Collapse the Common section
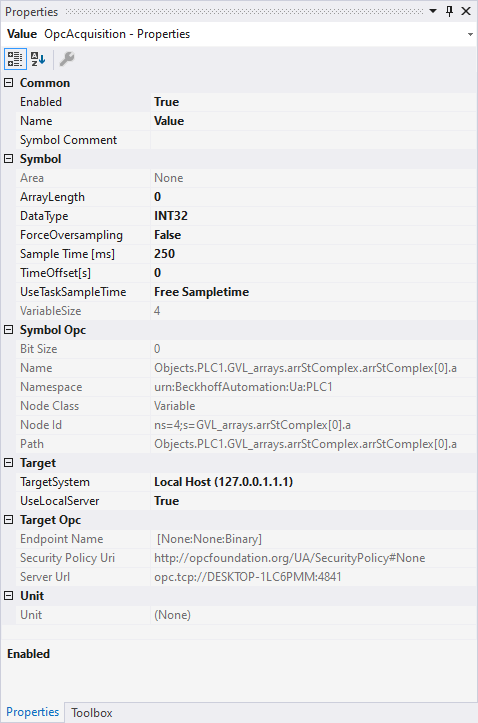This screenshot has height=723, width=478. [8, 83]
